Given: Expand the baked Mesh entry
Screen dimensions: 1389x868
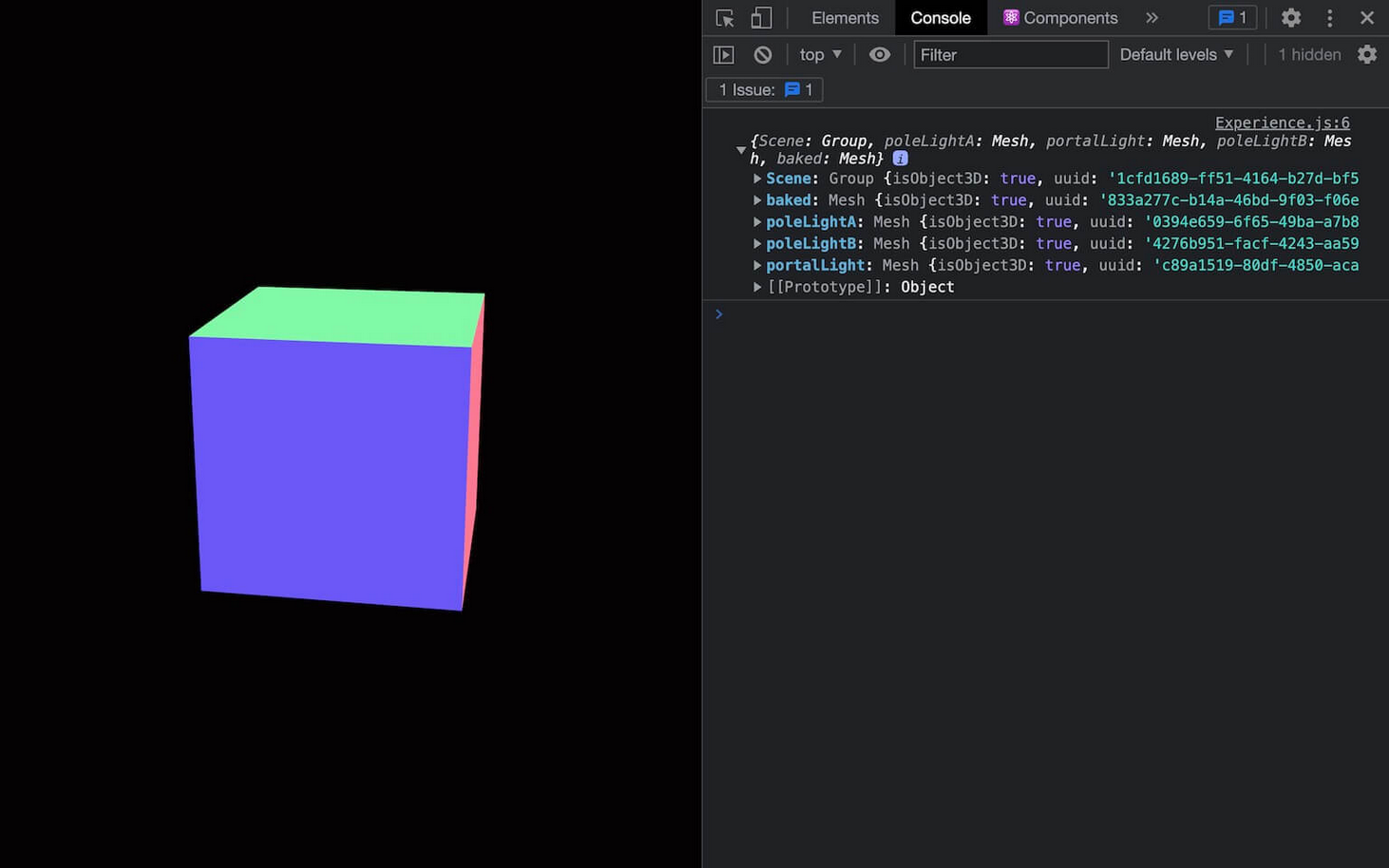Looking at the screenshot, I should click(x=757, y=200).
